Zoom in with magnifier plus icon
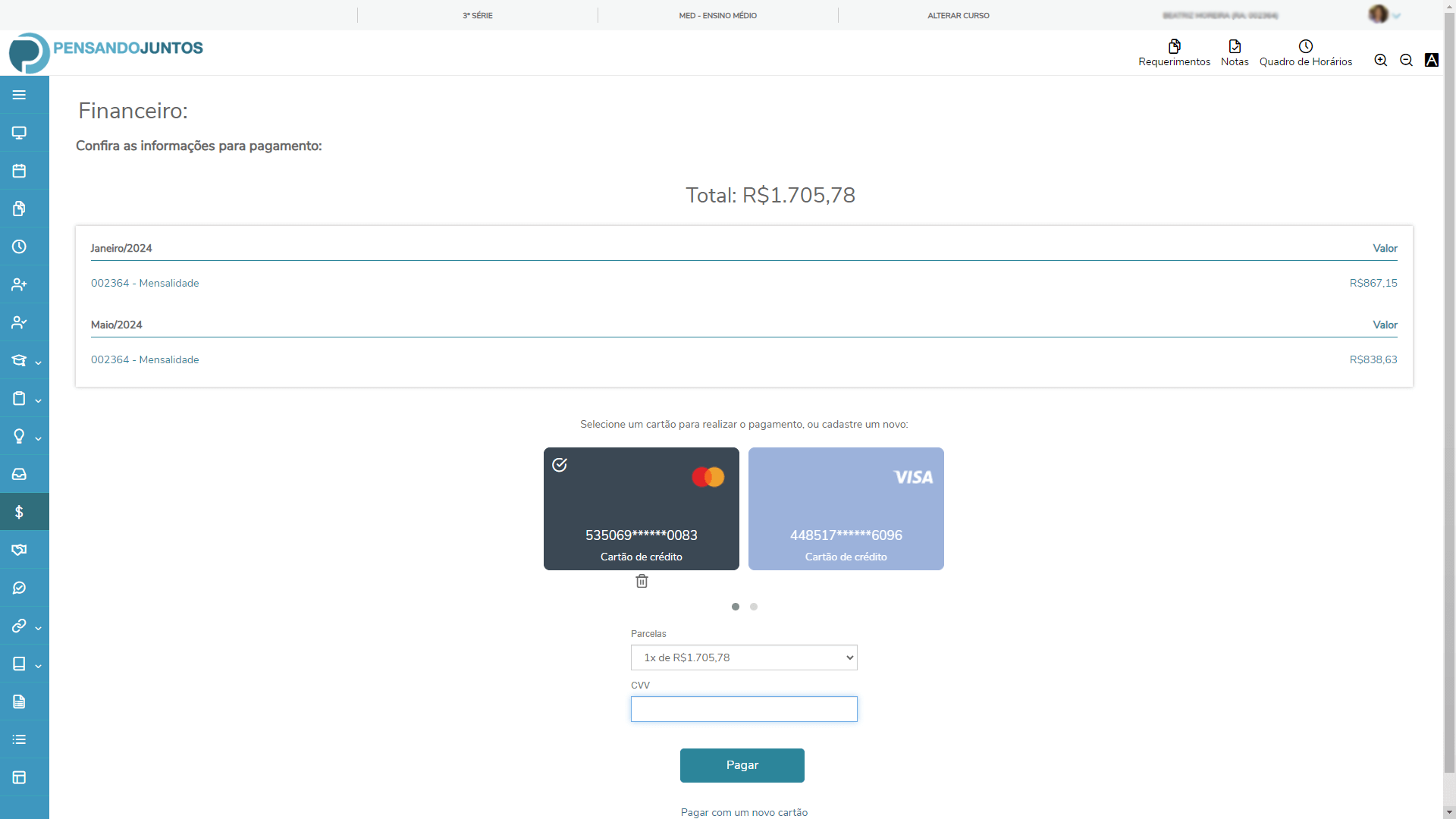 point(1381,61)
